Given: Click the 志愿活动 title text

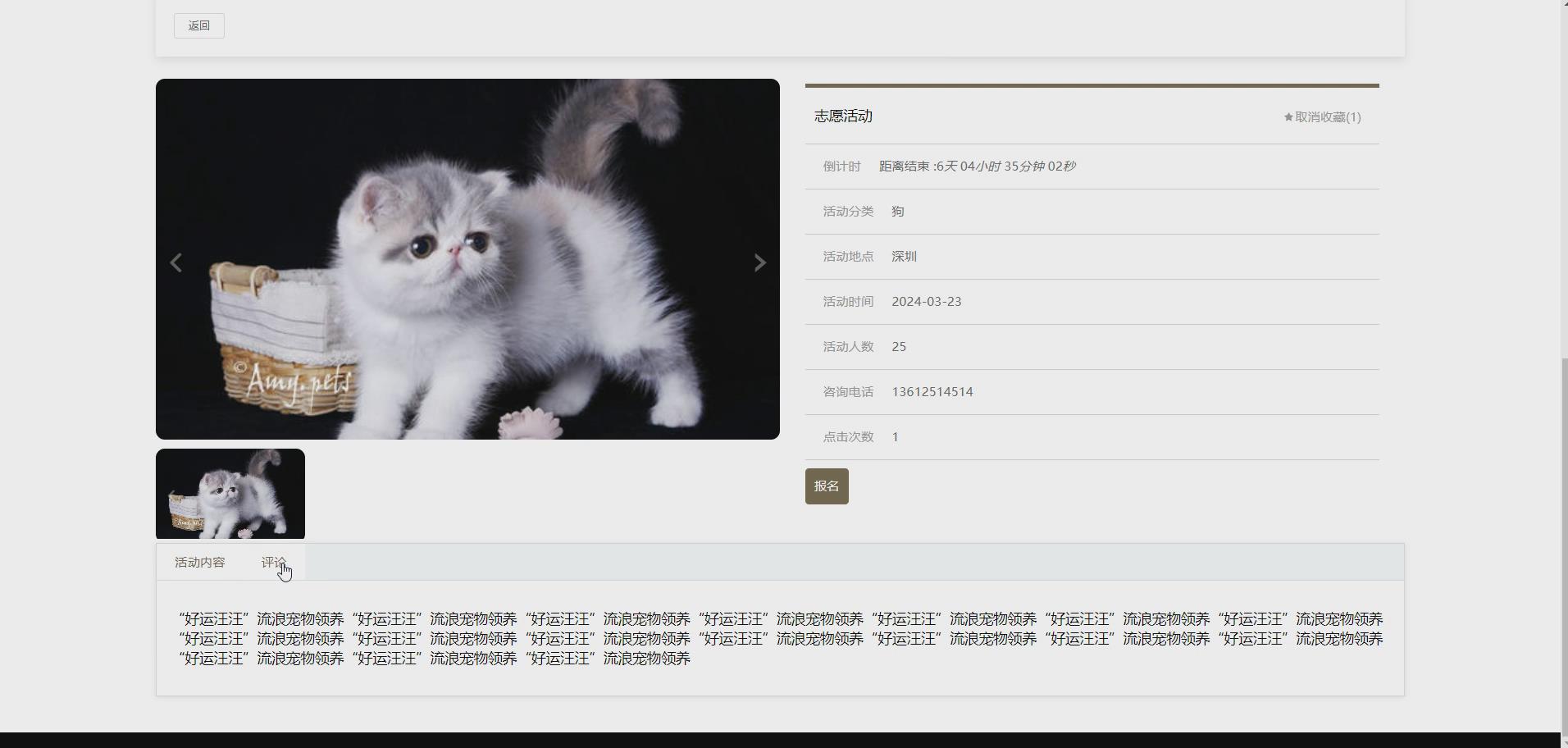Looking at the screenshot, I should [x=843, y=116].
